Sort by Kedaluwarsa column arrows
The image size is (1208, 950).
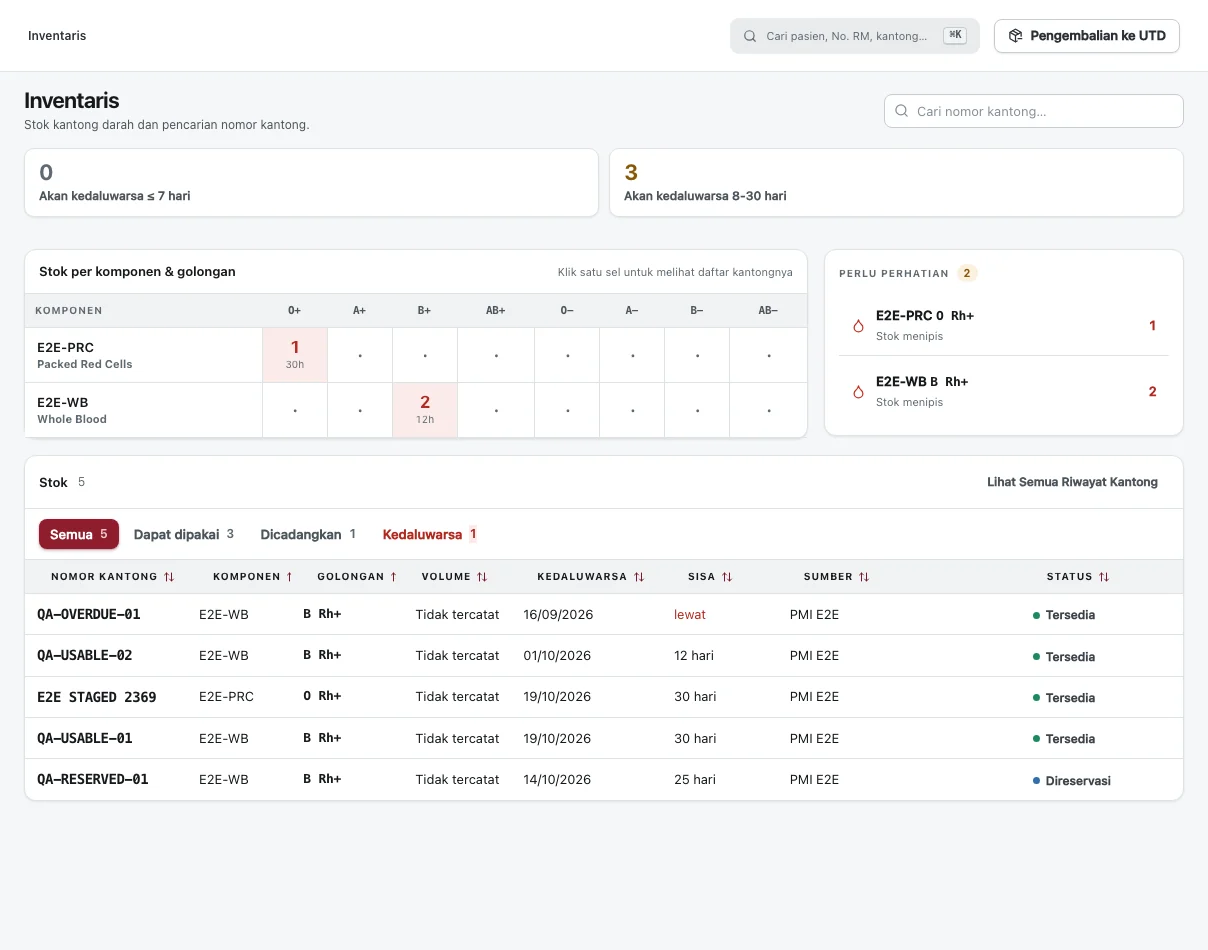pos(639,577)
